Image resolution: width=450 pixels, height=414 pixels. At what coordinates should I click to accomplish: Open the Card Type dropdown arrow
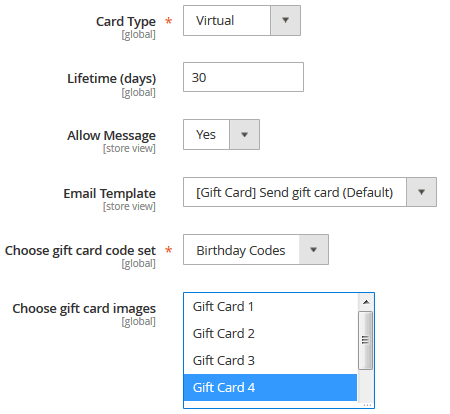click(285, 20)
